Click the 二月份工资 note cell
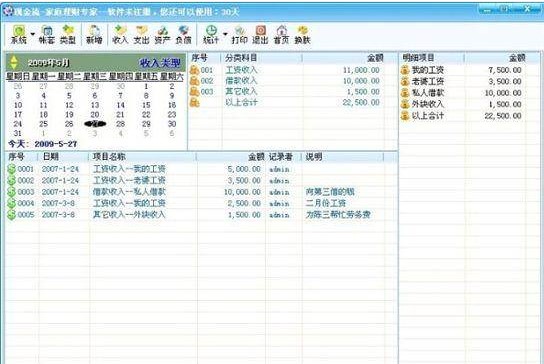The height and width of the screenshot is (364, 544). pyautogui.click(x=325, y=203)
